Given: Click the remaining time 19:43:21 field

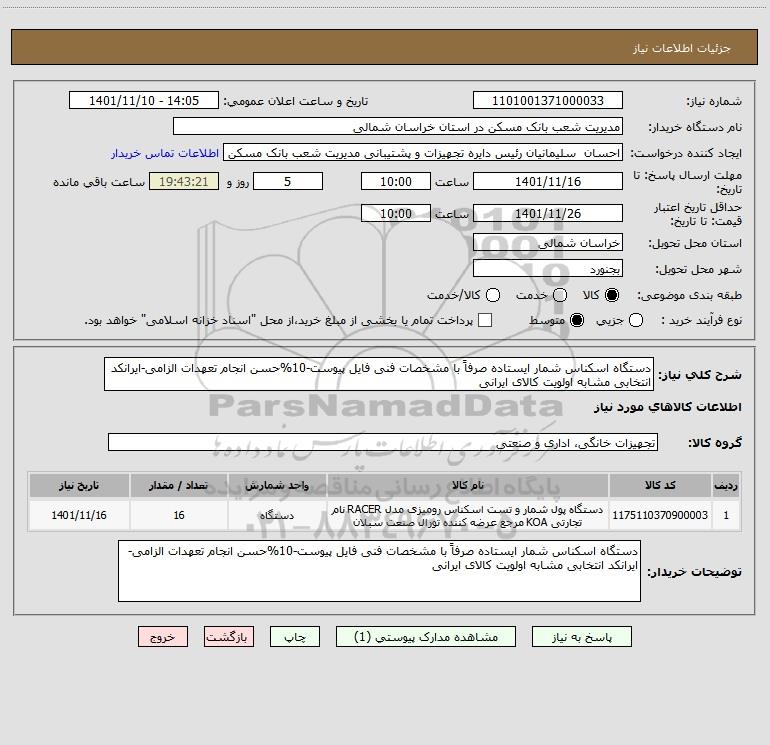Looking at the screenshot, I should 184,181.
